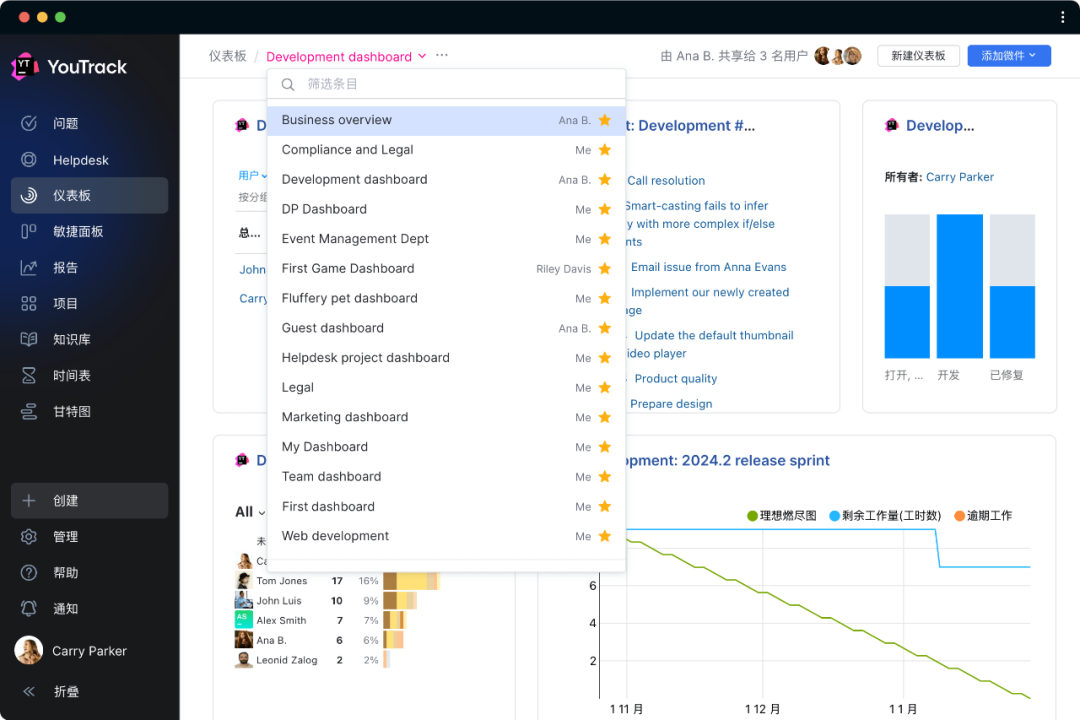Click the 理想燃尽图 green legend swatch
Image resolution: width=1080 pixels, height=720 pixels.
coord(752,516)
